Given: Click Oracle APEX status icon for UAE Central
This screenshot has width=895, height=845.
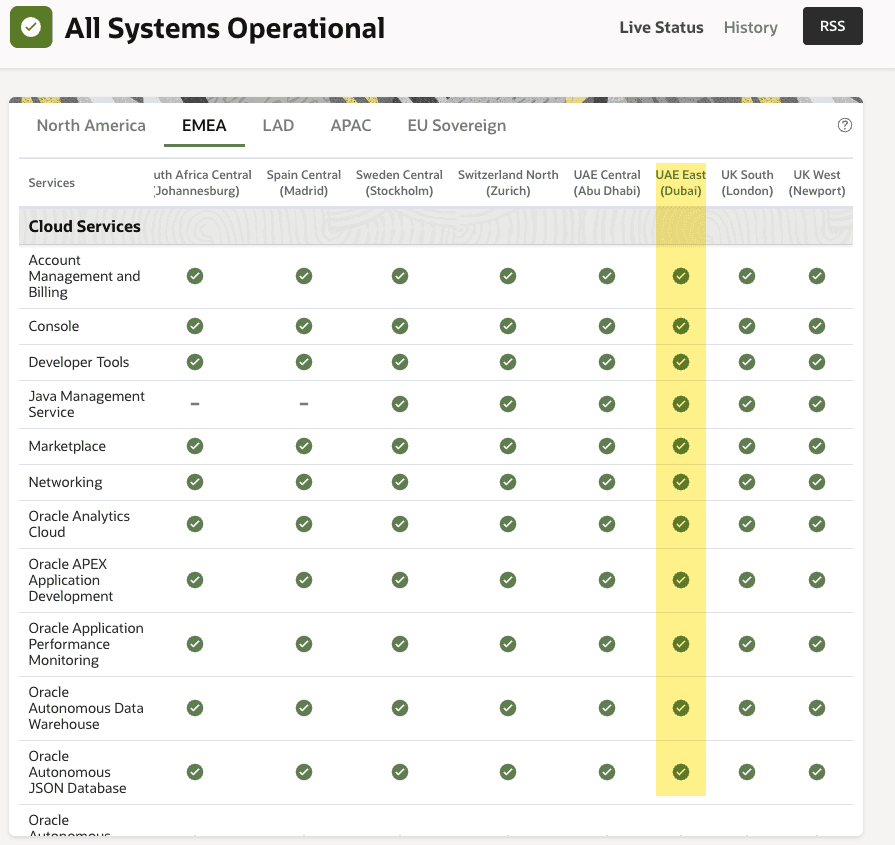Looking at the screenshot, I should click(x=607, y=580).
